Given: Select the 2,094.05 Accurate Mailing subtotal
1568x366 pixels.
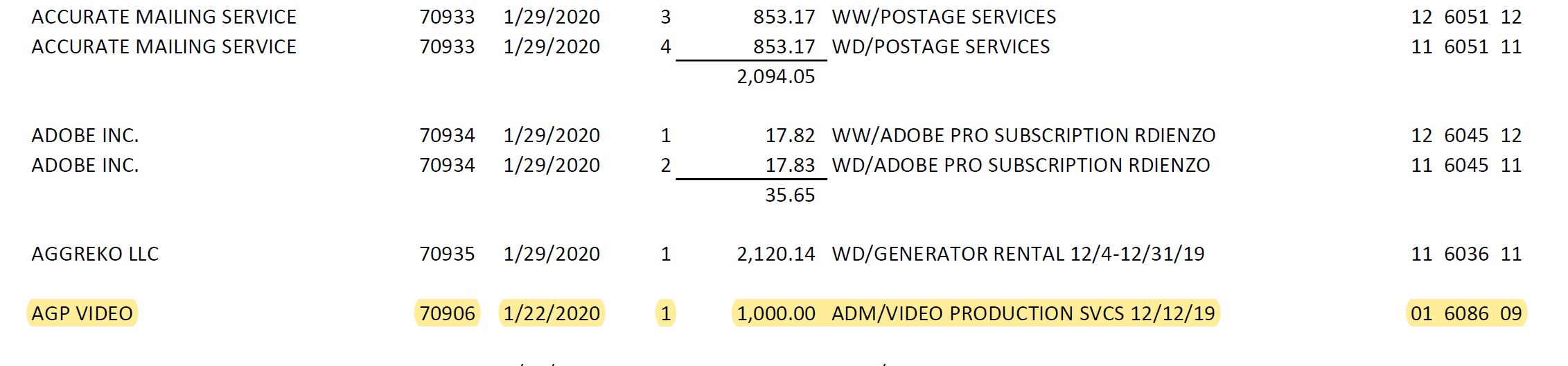Looking at the screenshot, I should click(x=775, y=76).
